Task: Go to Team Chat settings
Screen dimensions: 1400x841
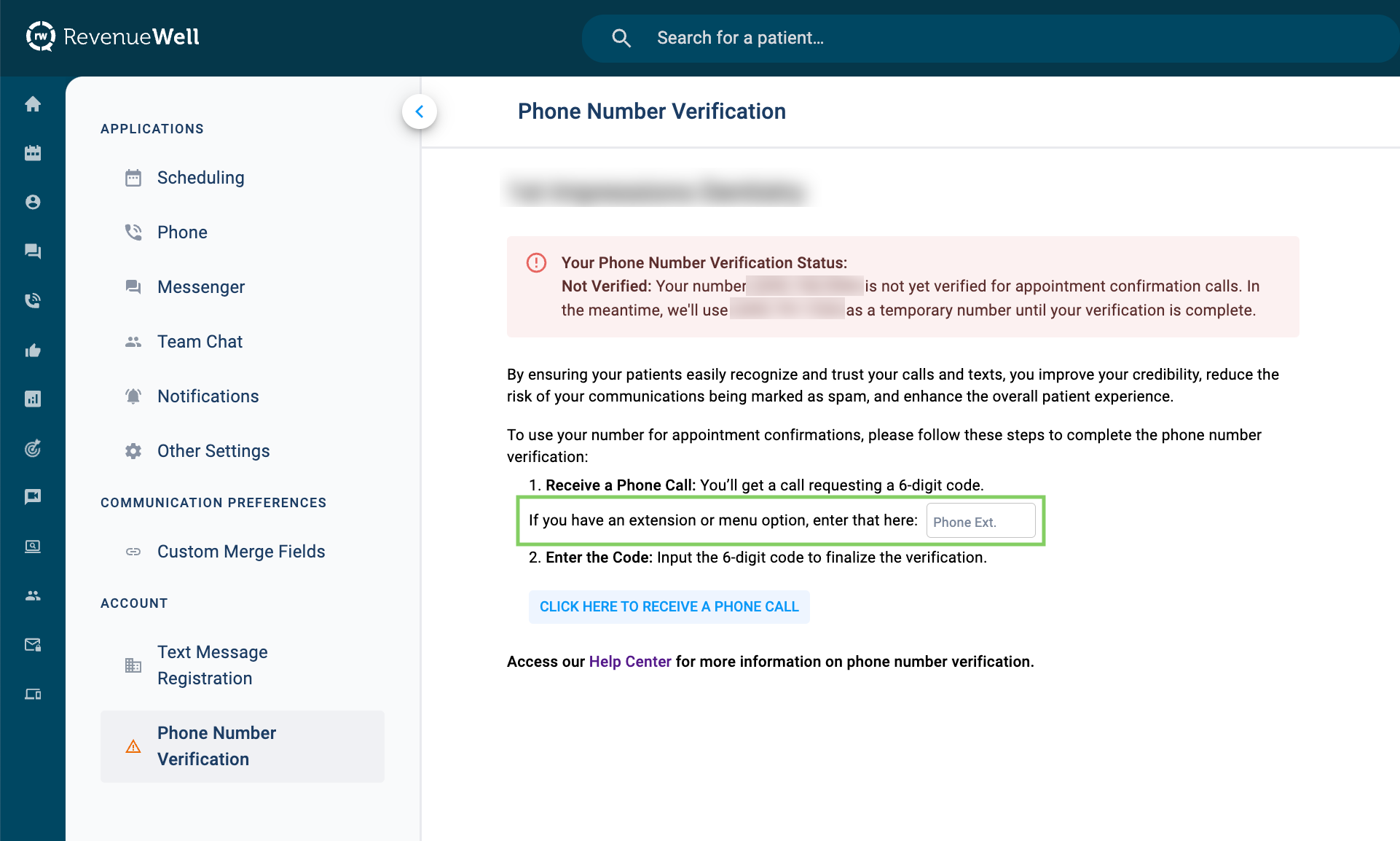Action: (x=200, y=342)
